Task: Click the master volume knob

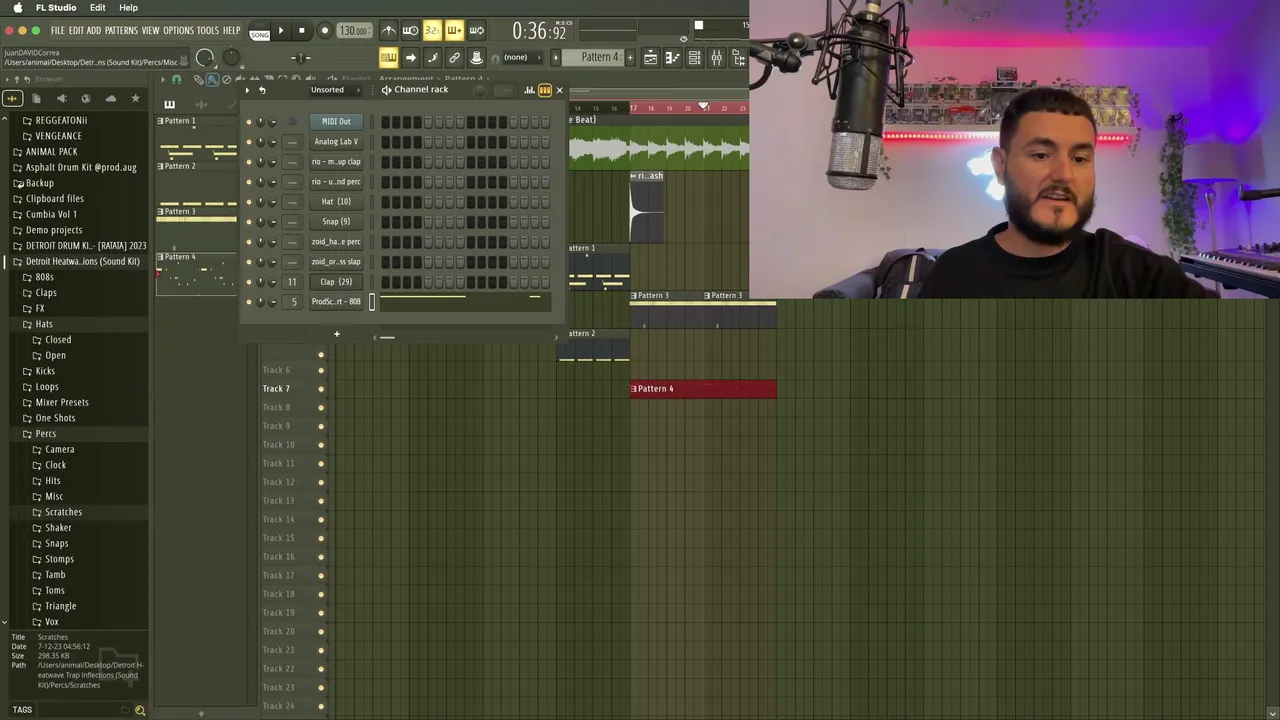Action: [205, 58]
